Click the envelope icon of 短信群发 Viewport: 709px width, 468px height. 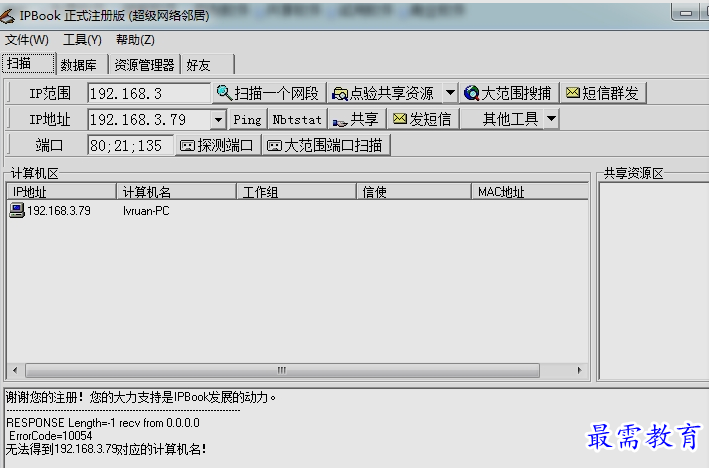(573, 93)
